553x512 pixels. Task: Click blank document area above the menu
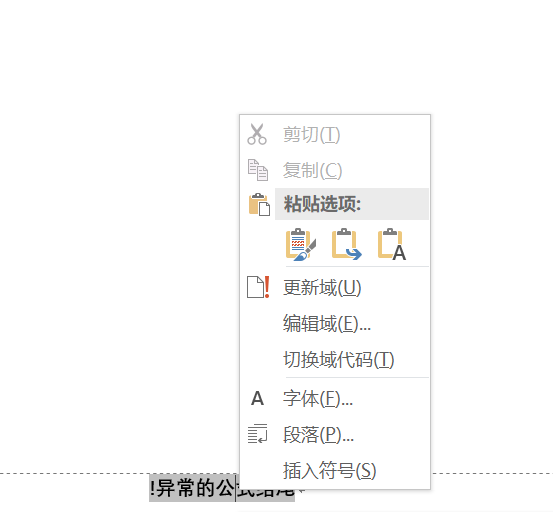pyautogui.click(x=275, y=56)
